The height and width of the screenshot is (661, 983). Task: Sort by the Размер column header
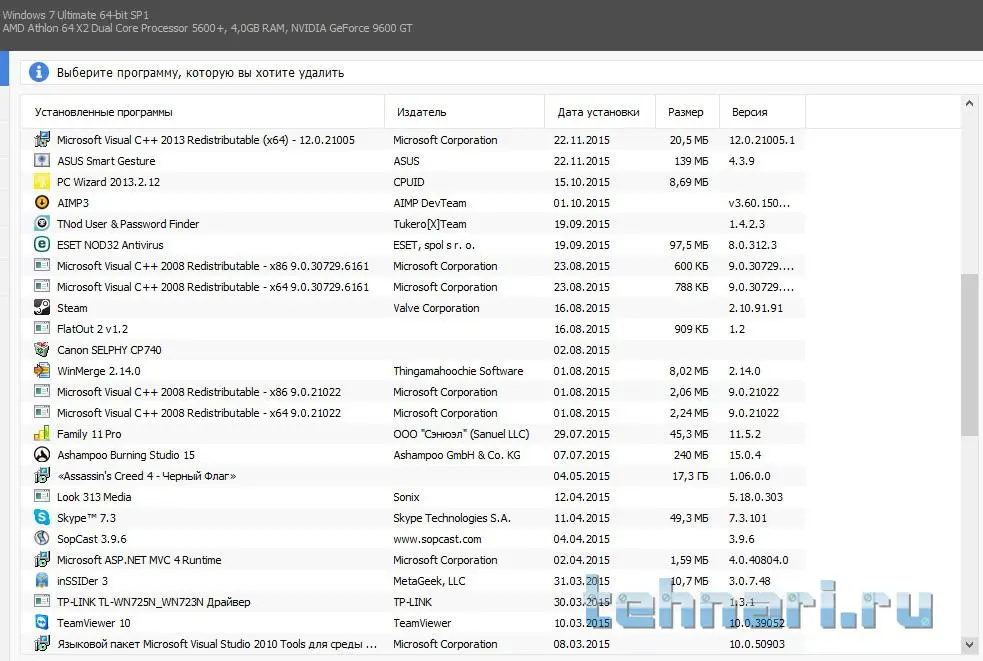click(688, 112)
